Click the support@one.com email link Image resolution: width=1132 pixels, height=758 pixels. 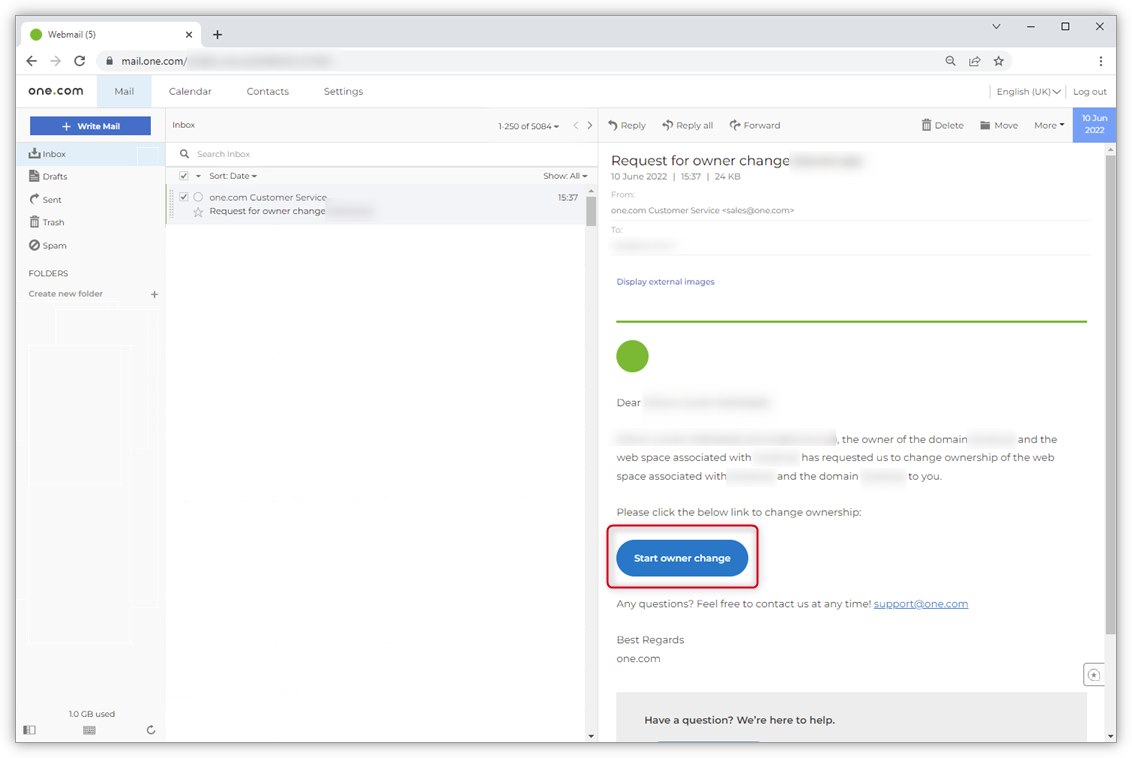coord(920,604)
